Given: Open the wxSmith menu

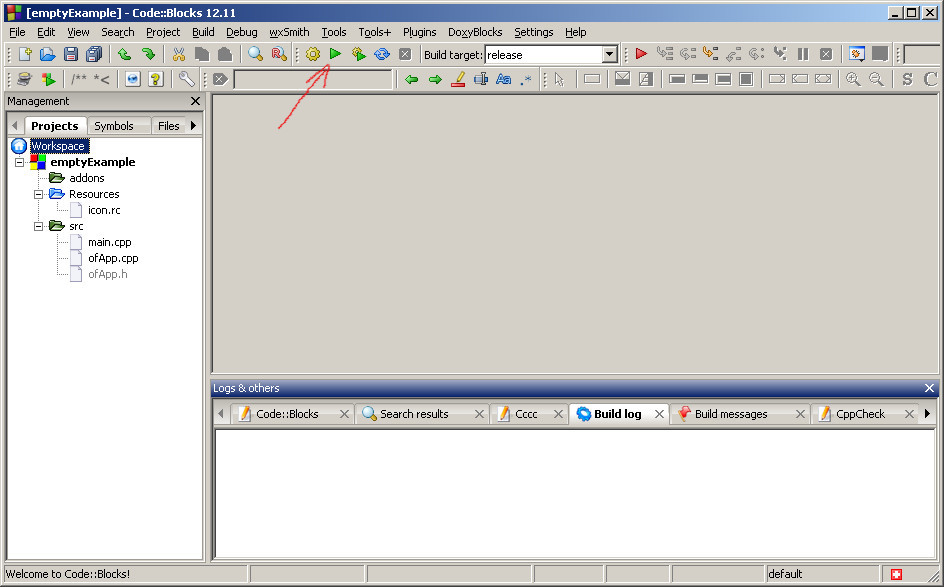Looking at the screenshot, I should click(x=289, y=32).
